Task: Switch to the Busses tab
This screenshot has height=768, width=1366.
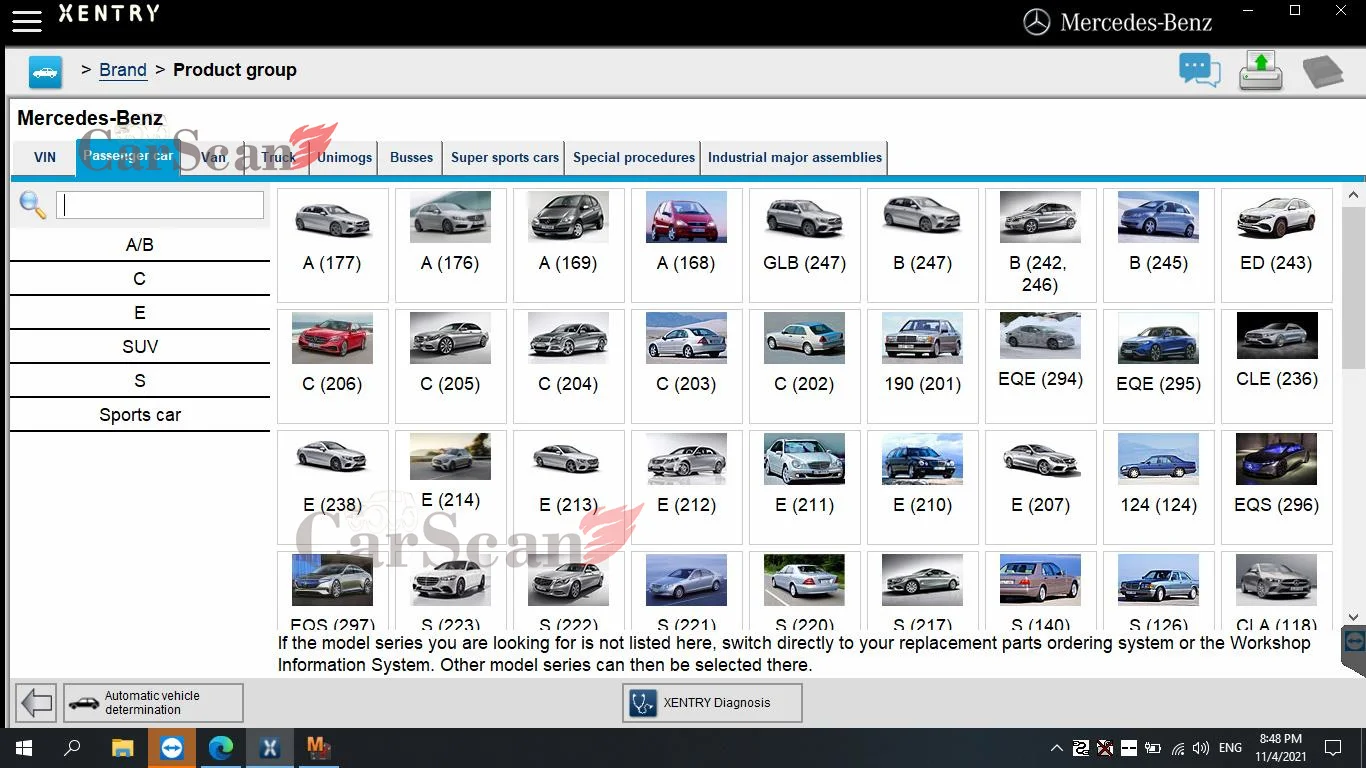Action: pos(412,157)
